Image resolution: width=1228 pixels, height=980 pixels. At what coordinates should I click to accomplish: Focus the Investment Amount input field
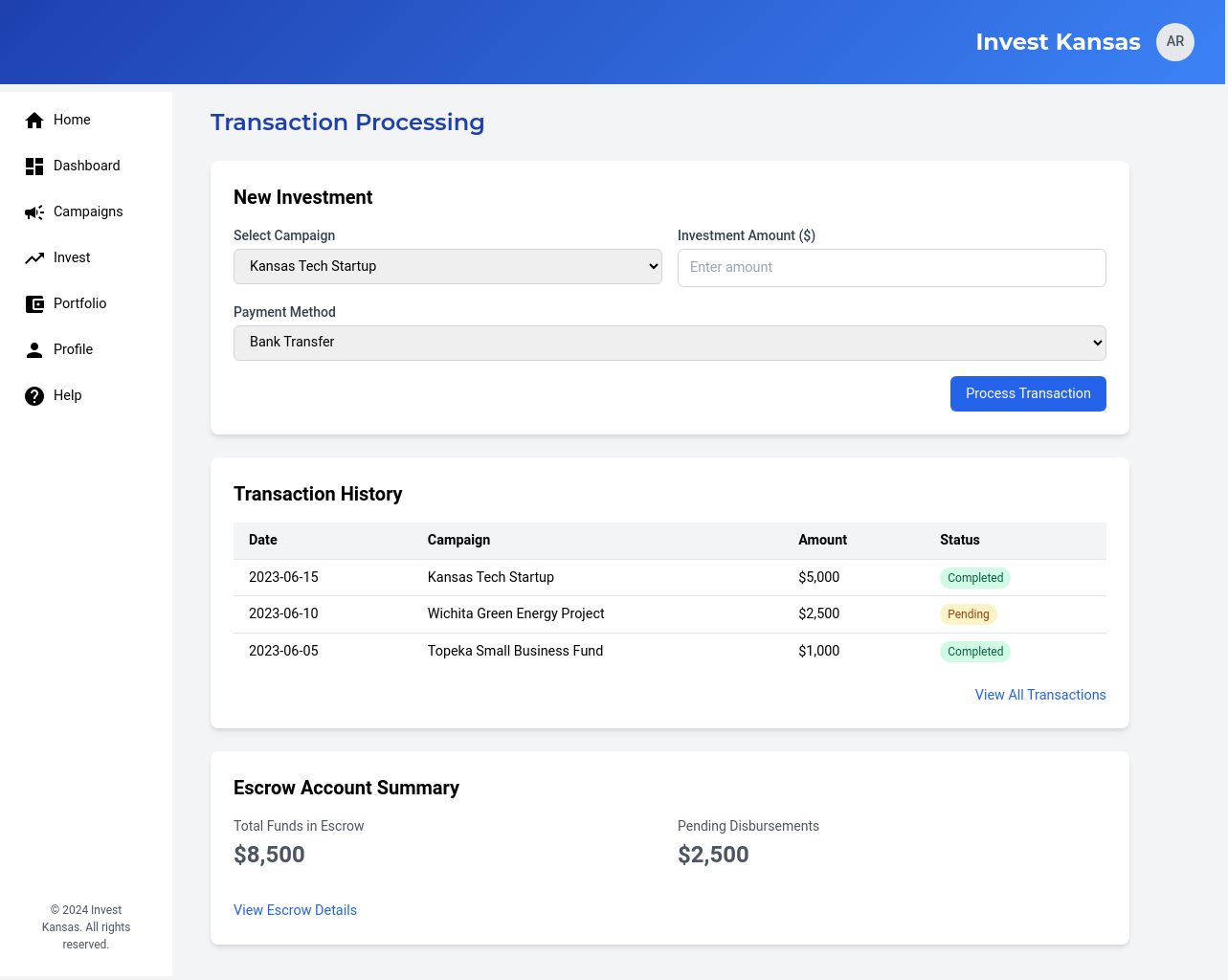click(891, 268)
